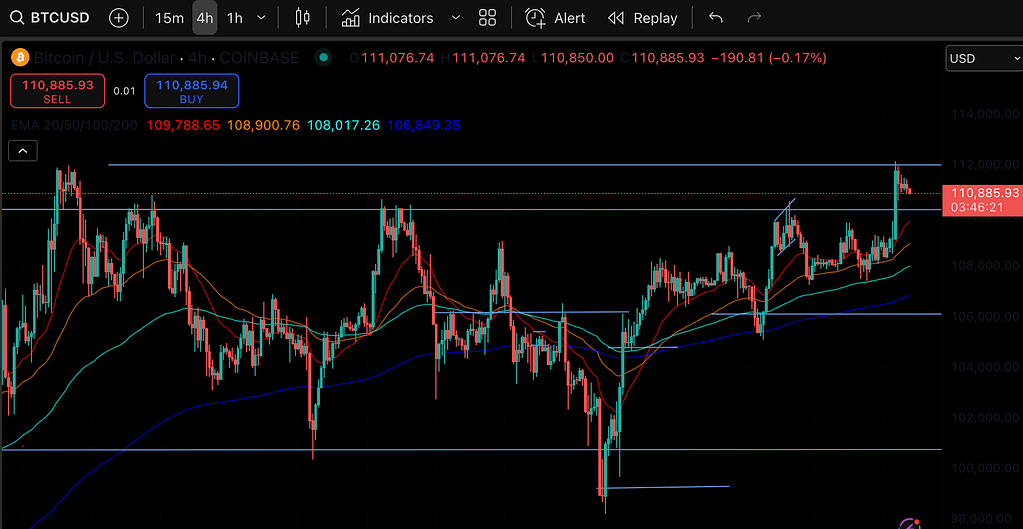Open the BTCUSD symbol search

pyautogui.click(x=51, y=18)
